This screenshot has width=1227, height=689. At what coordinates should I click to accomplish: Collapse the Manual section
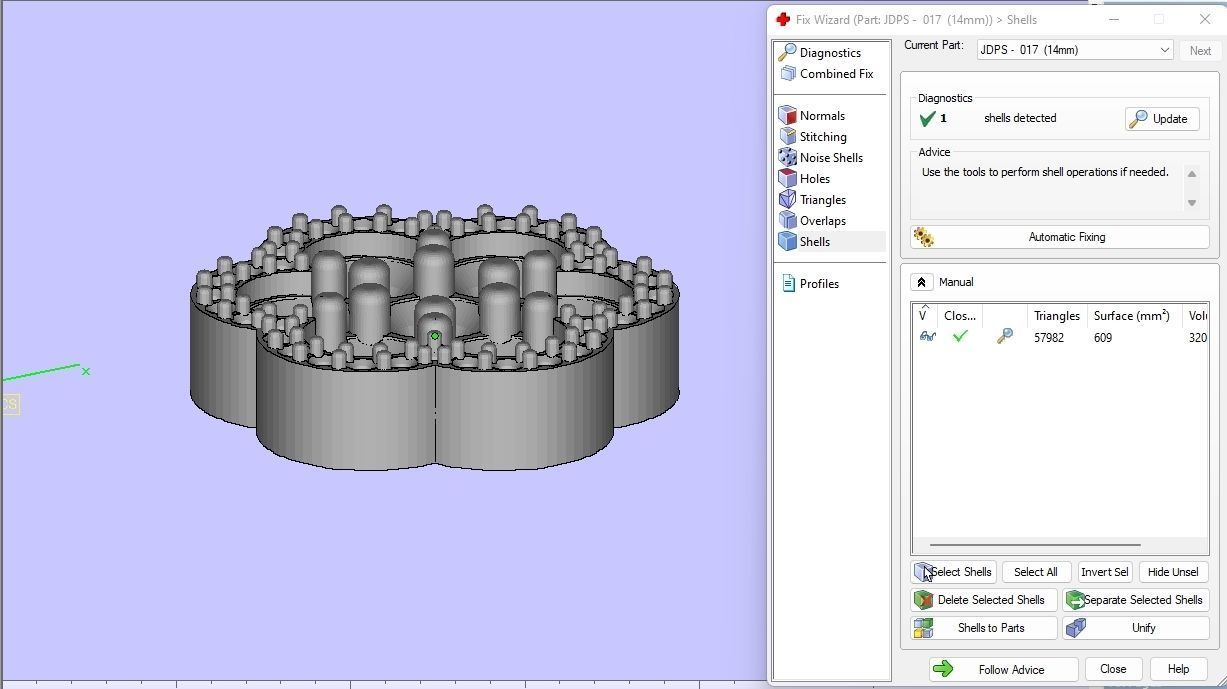(922, 282)
